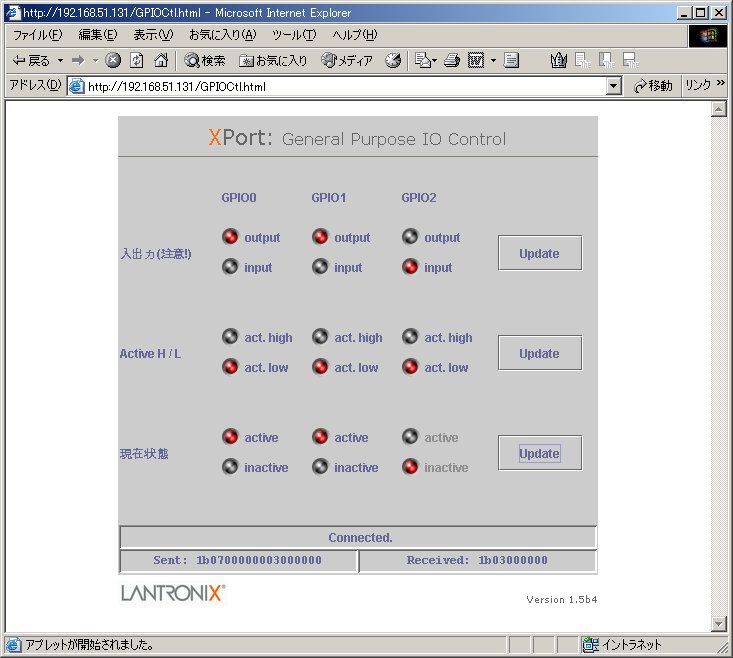The image size is (733, 658).
Task: Open the Edit button dropdown arrow
Action: coord(493,61)
